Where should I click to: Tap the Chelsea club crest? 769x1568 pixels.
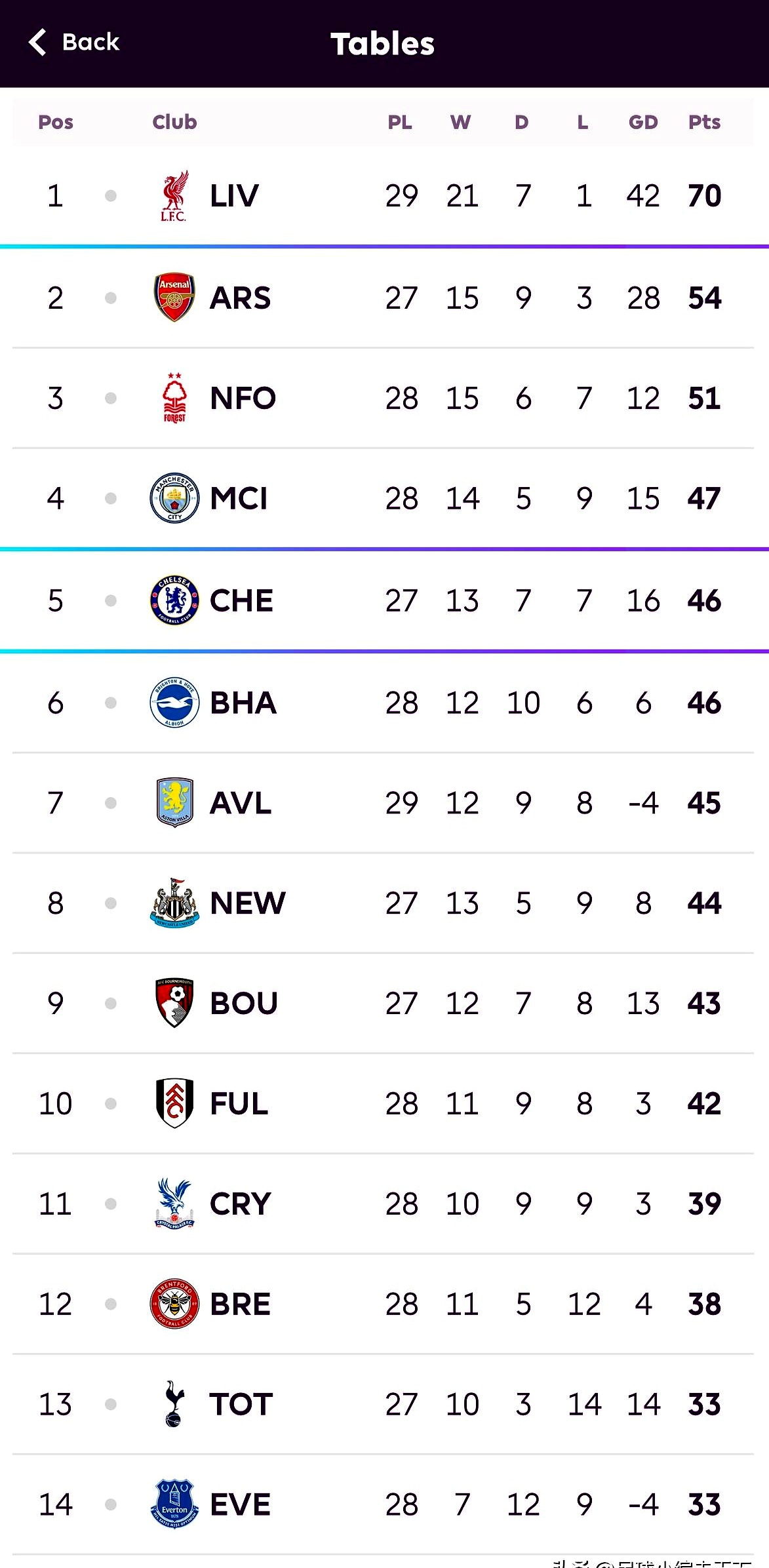[x=174, y=600]
